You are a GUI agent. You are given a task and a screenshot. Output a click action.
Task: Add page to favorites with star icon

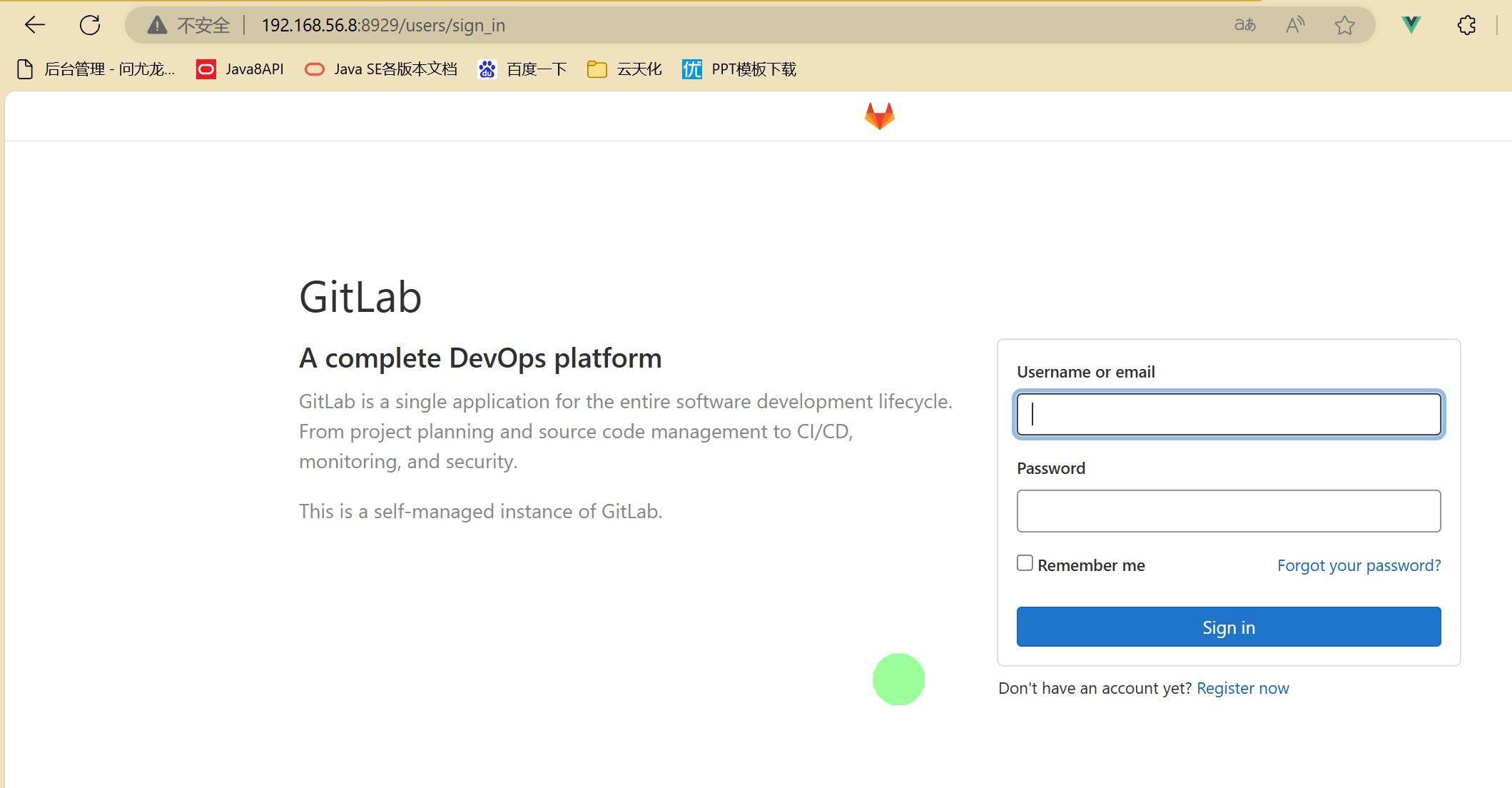tap(1344, 26)
